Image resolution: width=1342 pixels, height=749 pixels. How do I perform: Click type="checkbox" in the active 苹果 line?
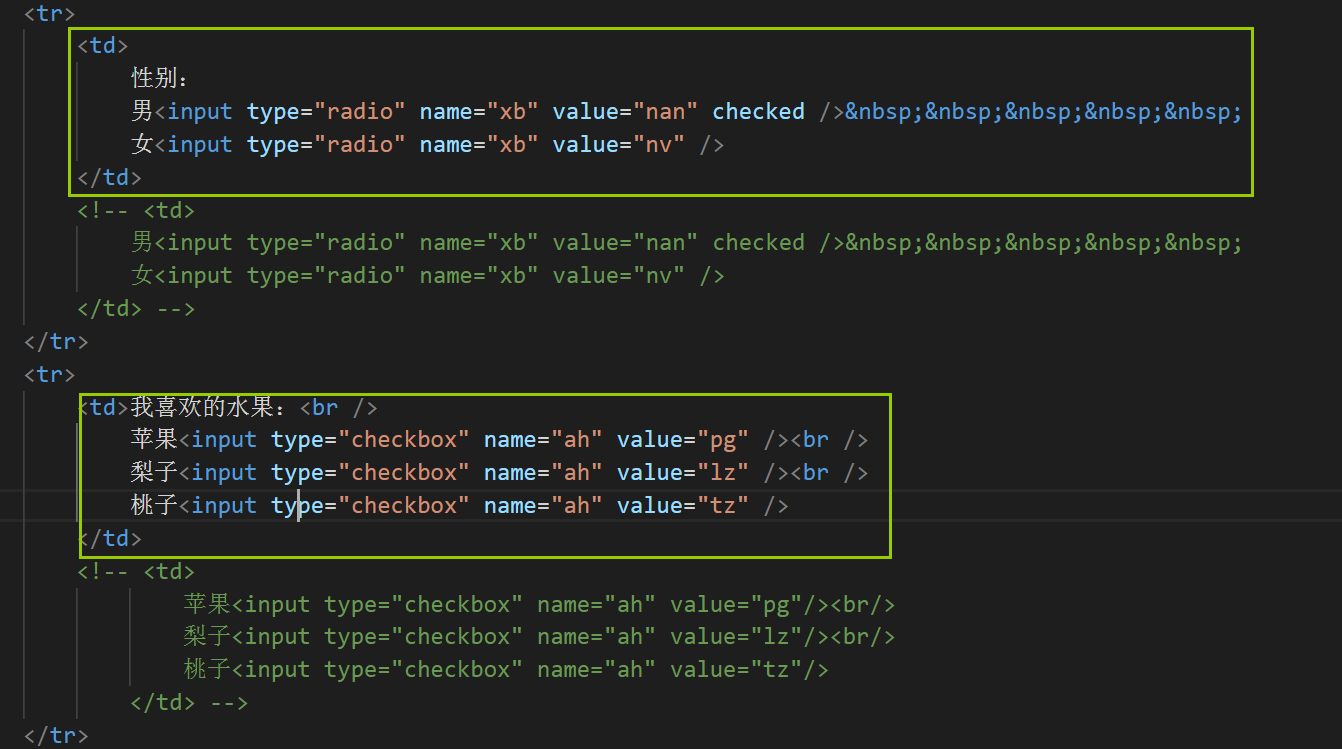(x=370, y=439)
